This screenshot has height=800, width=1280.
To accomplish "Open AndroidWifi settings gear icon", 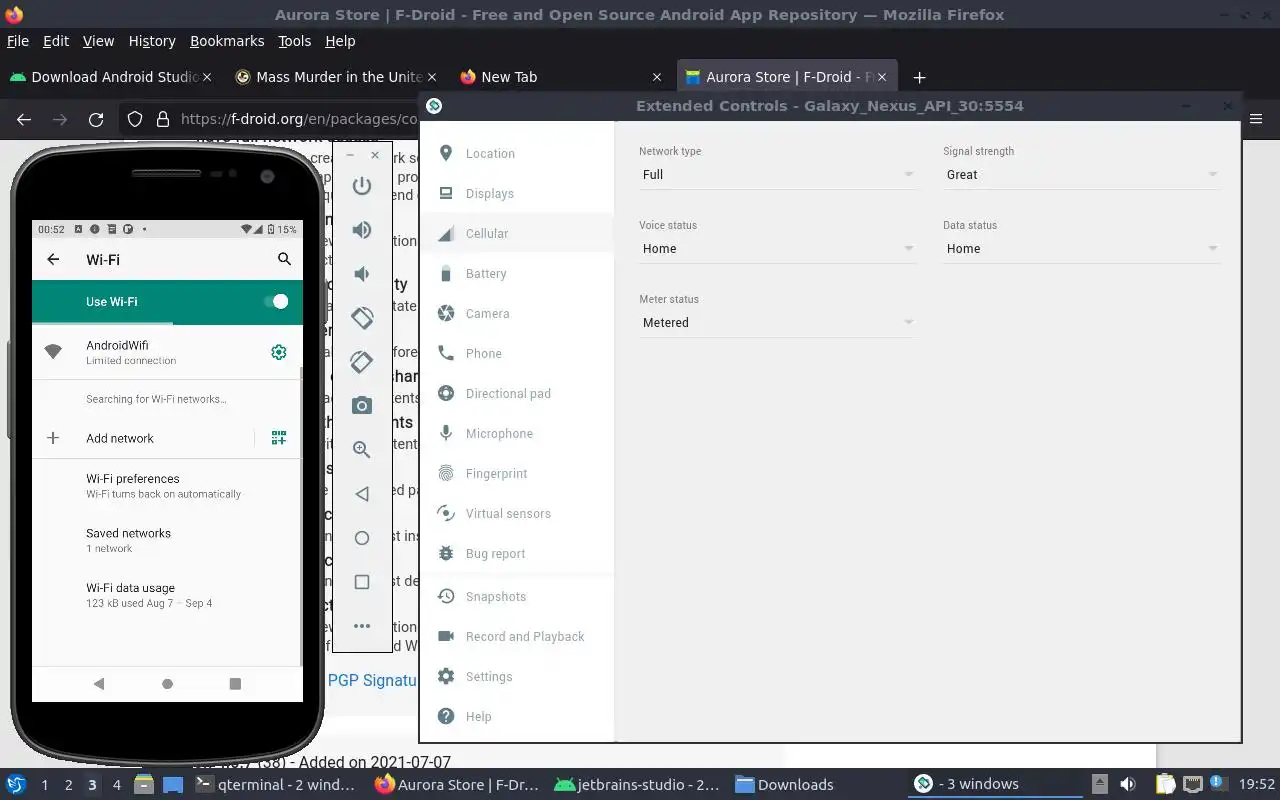I will (x=279, y=352).
